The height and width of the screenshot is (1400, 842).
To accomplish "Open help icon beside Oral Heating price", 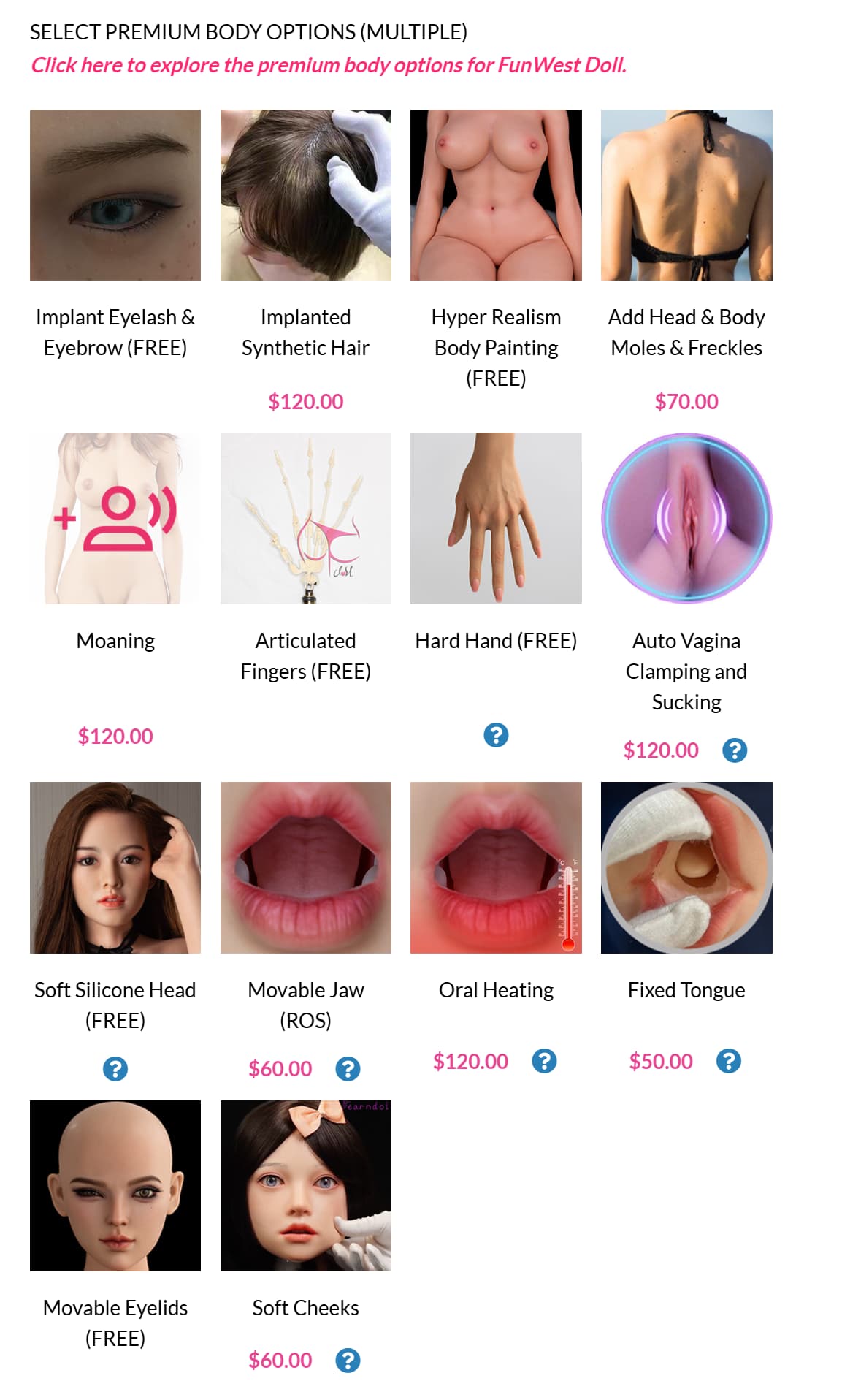I will (x=544, y=1060).
